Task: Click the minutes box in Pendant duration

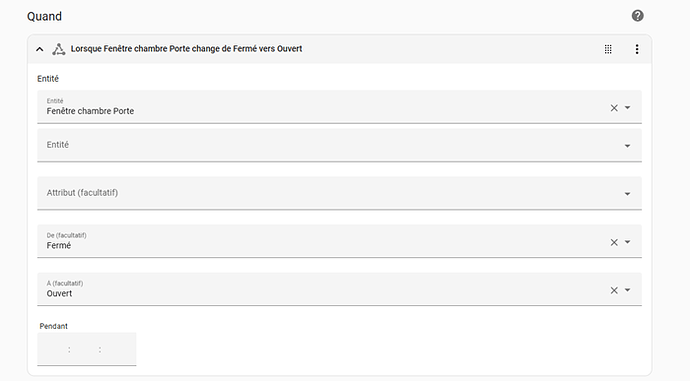Action: [85, 350]
